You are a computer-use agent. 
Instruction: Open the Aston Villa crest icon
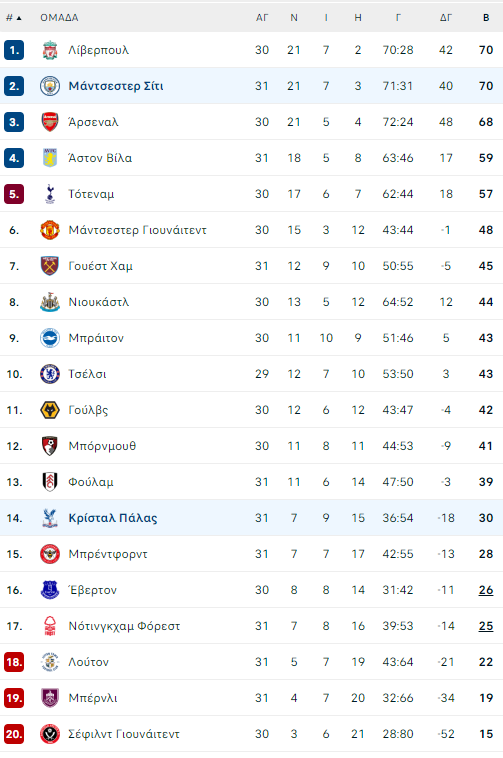pos(50,158)
